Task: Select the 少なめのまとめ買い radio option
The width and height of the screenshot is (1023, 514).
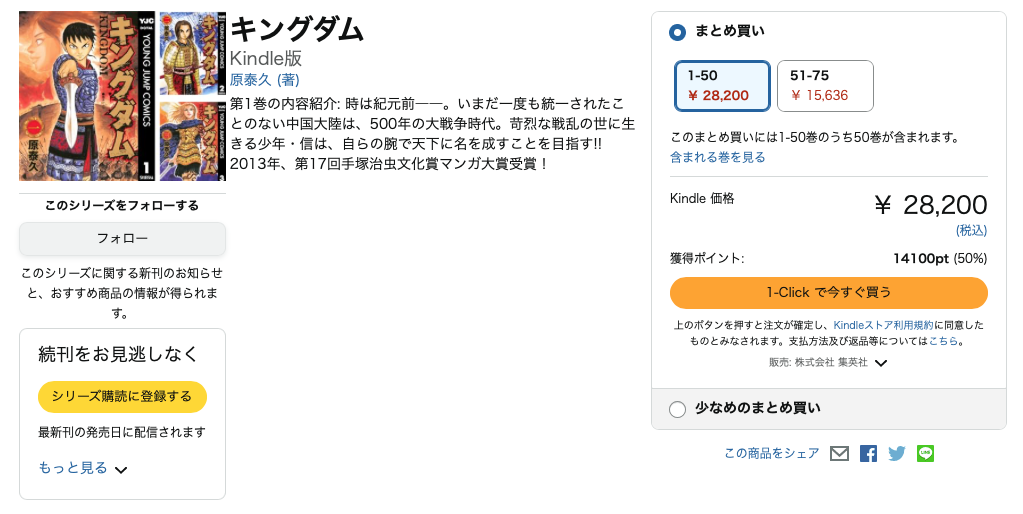Action: pos(677,408)
